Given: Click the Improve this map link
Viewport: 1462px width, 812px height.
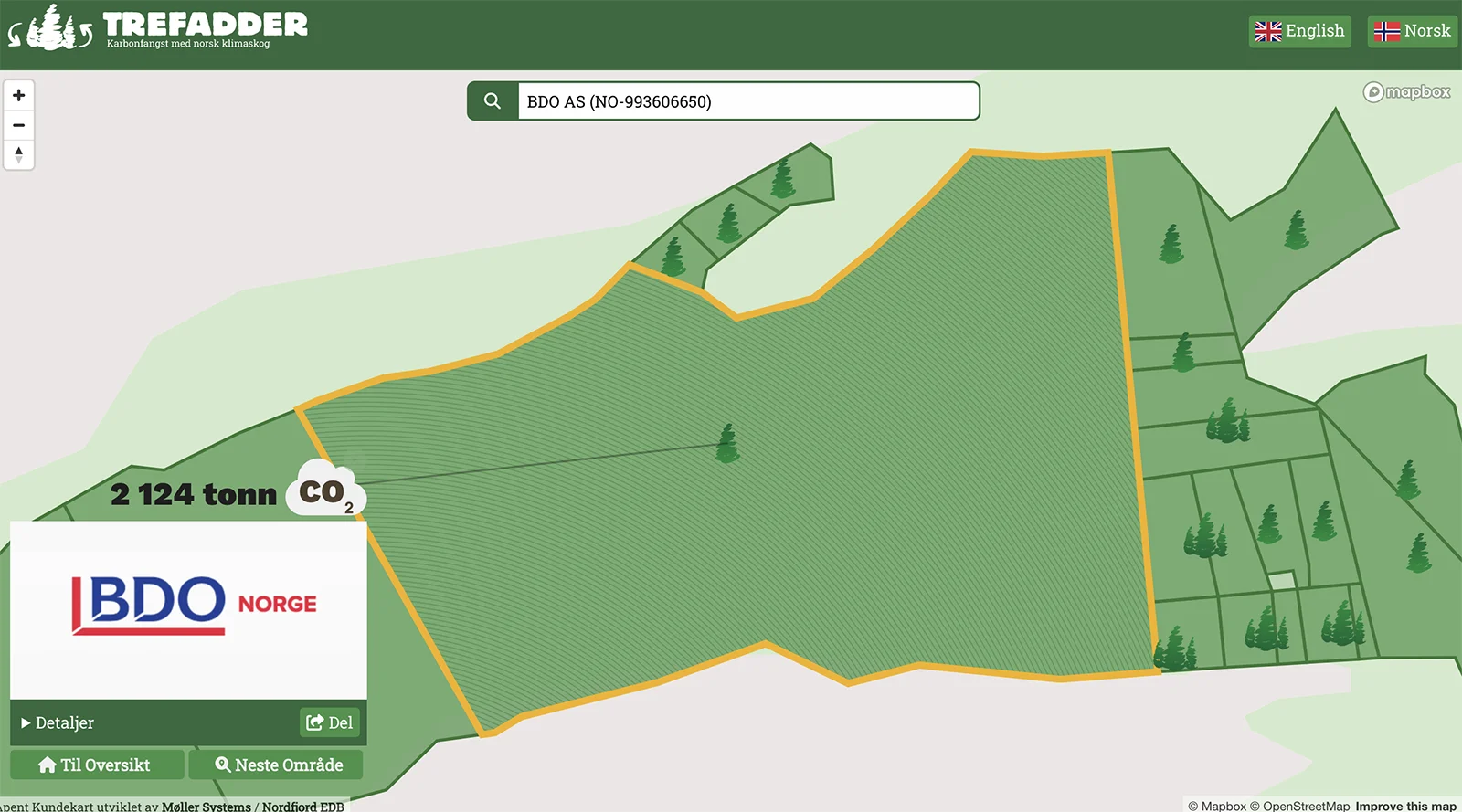Looking at the screenshot, I should click(x=1405, y=806).
